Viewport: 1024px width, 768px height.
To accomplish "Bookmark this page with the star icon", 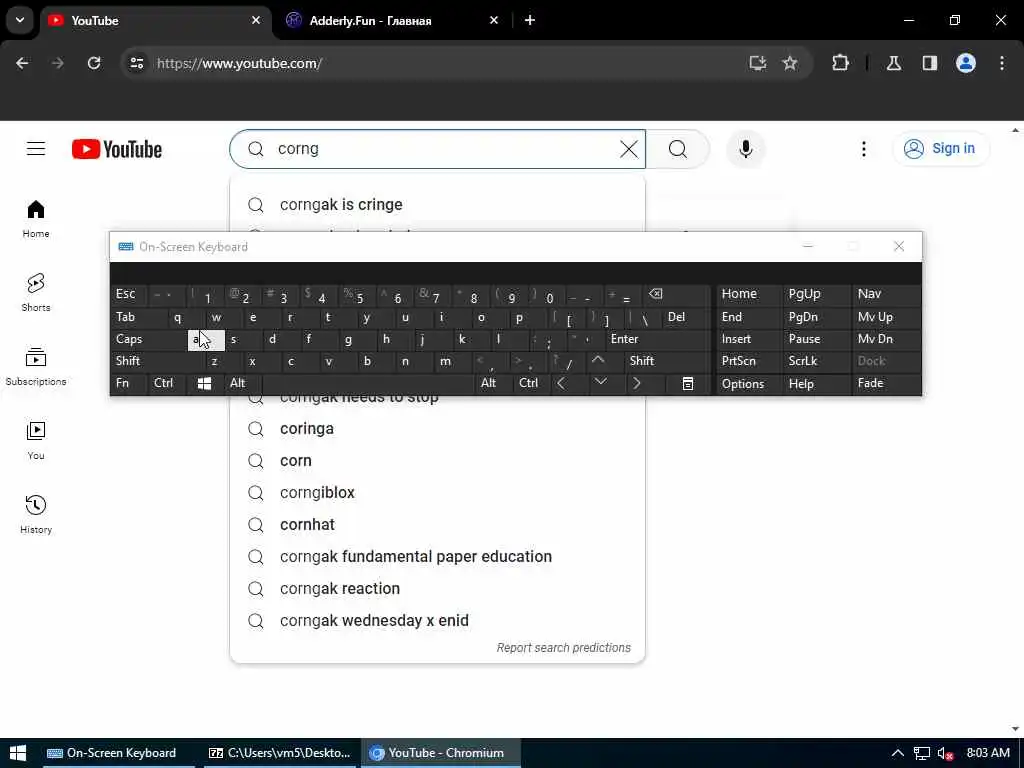I will pos(790,63).
